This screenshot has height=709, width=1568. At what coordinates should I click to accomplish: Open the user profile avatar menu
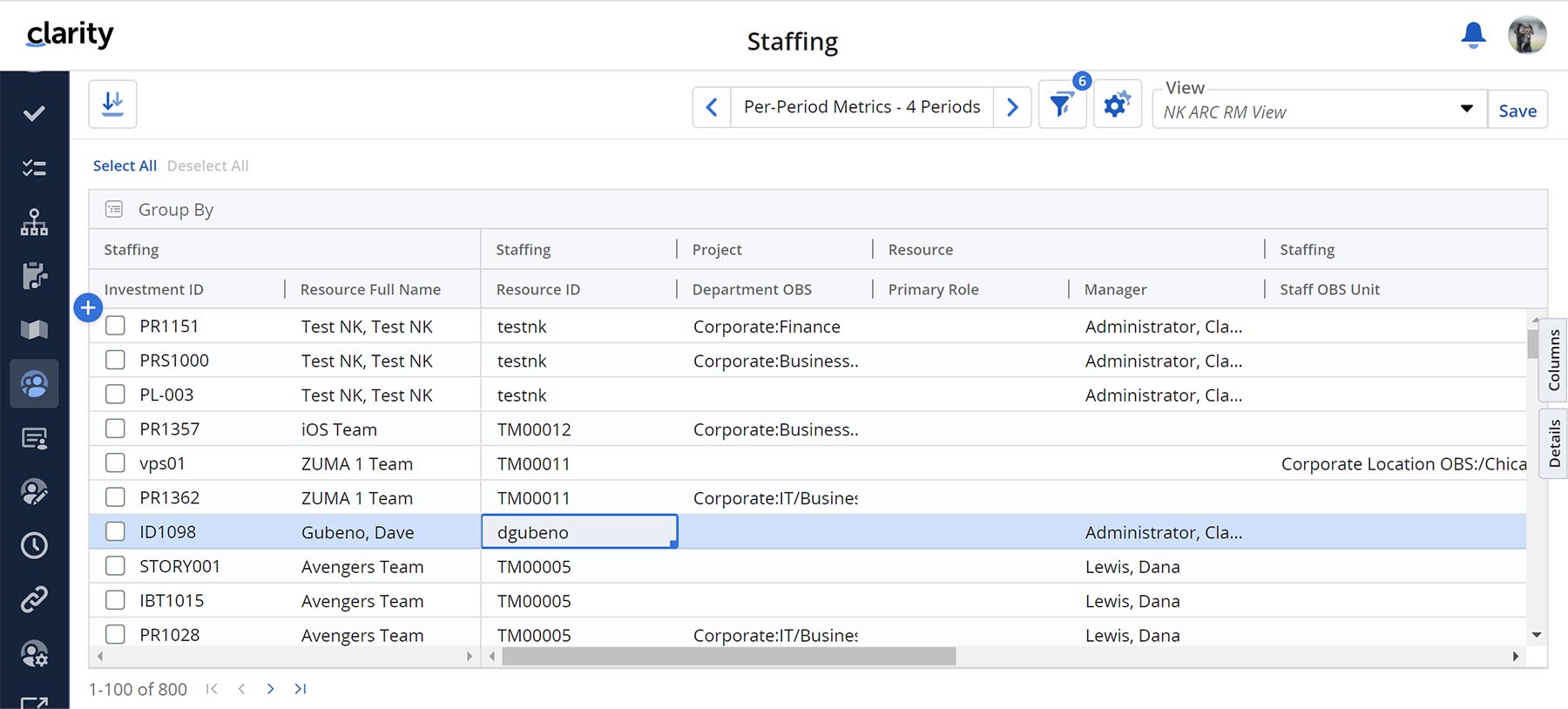(1527, 35)
